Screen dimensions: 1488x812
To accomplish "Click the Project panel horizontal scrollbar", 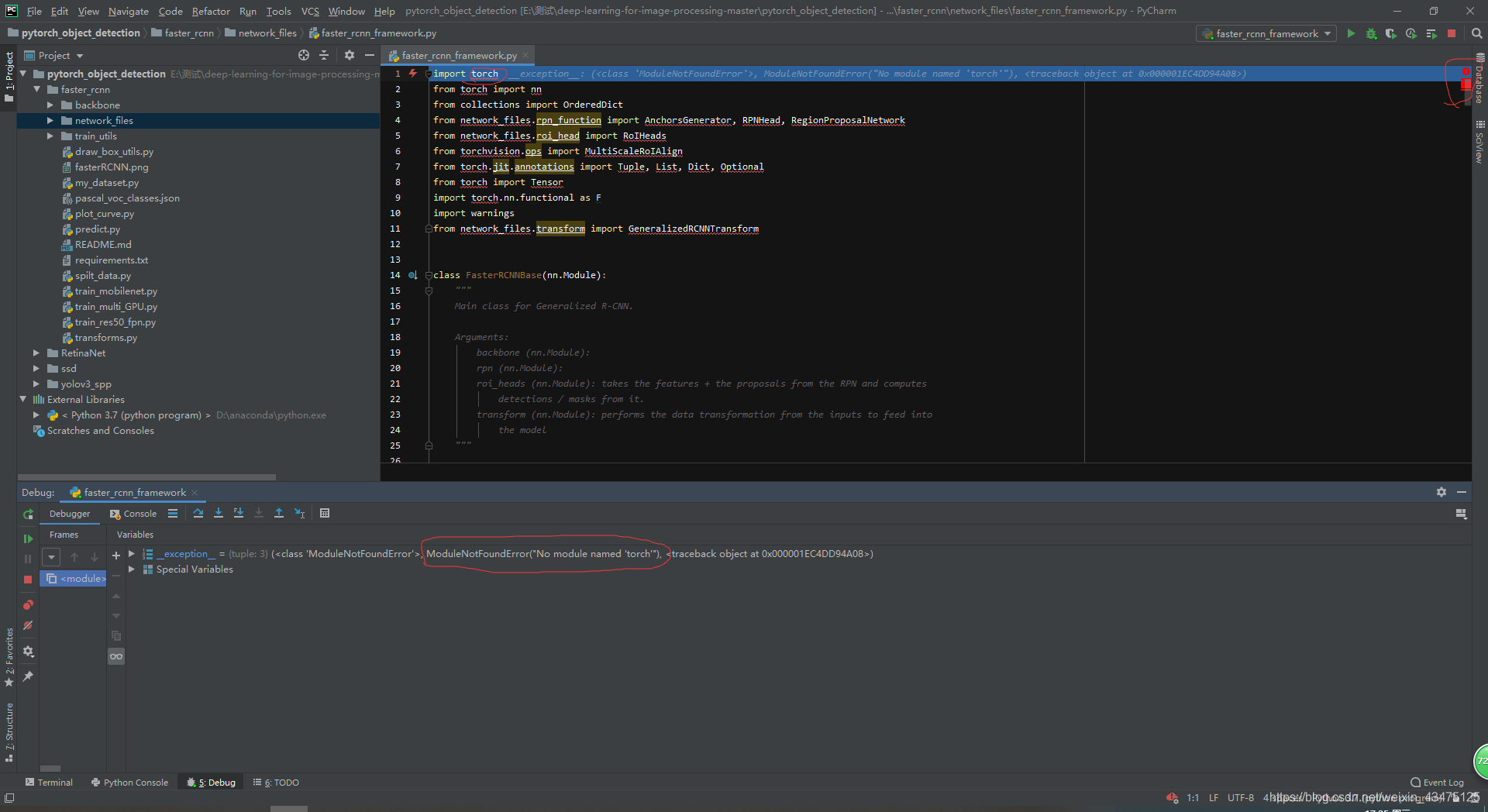I will click(x=146, y=477).
